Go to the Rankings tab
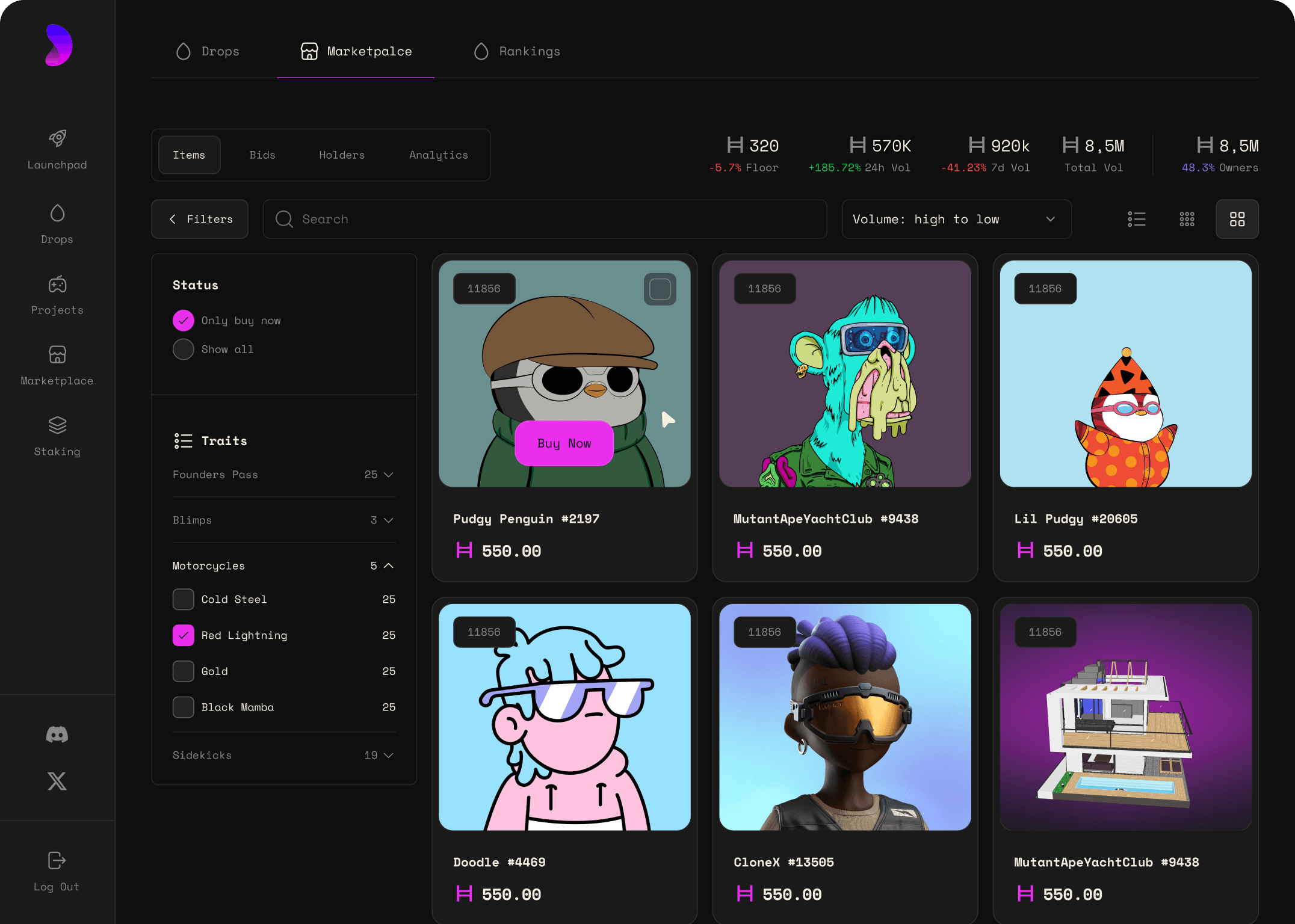The image size is (1295, 924). 518,51
